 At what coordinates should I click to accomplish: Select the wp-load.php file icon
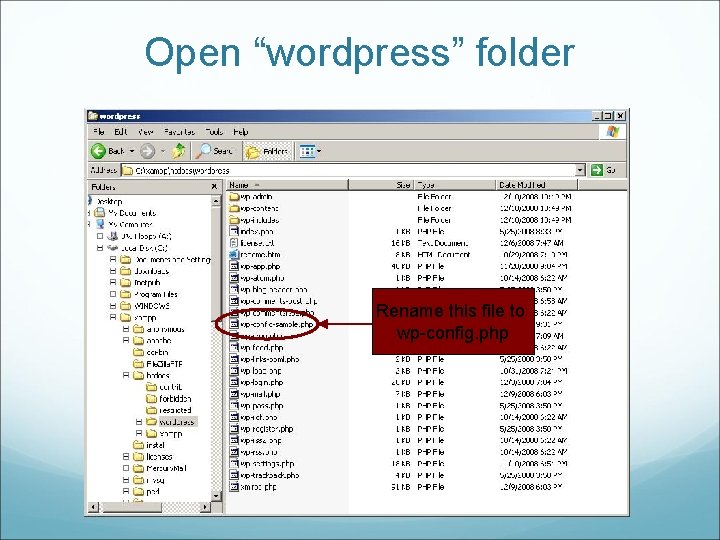234,371
